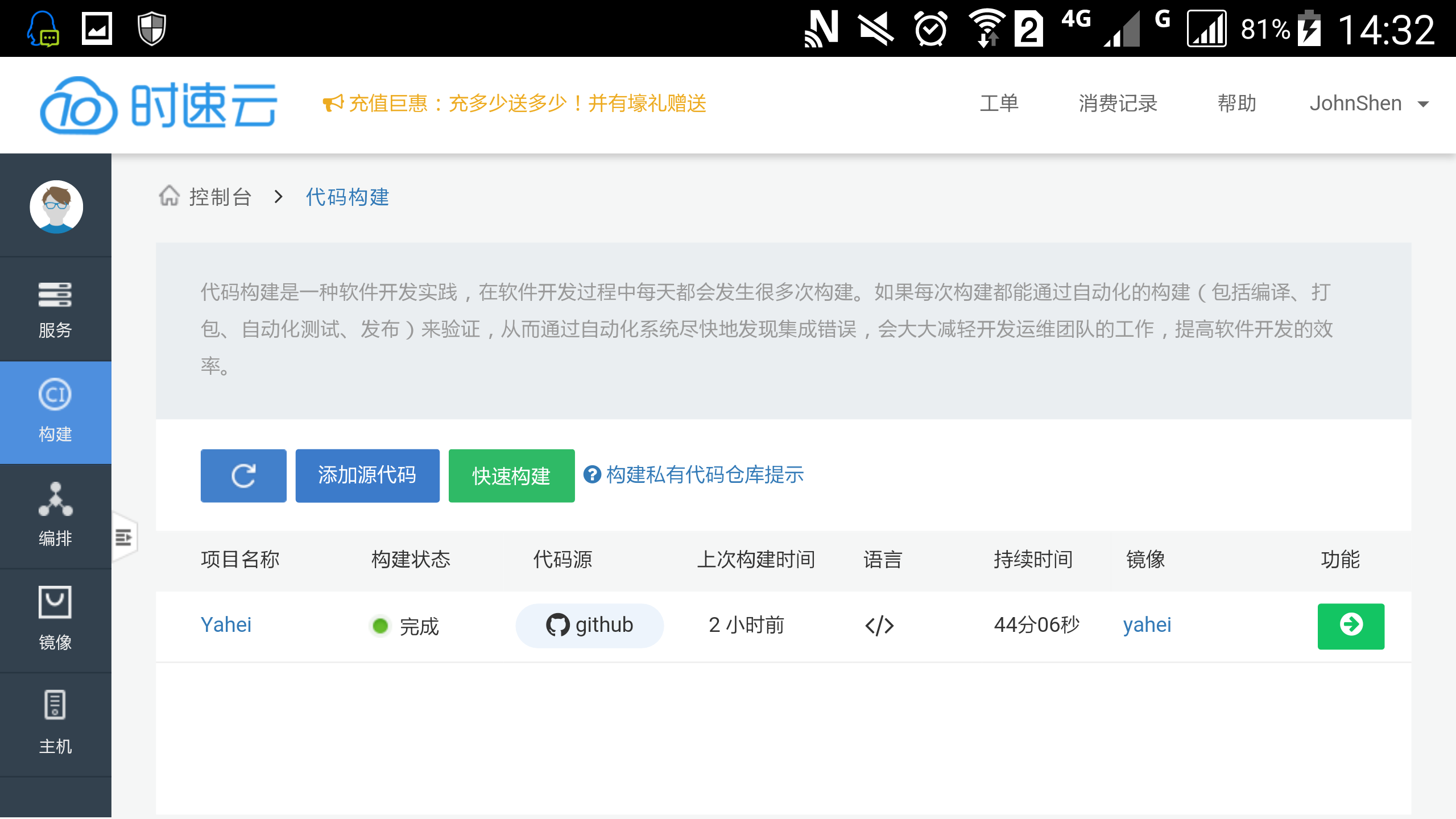Image resolution: width=1456 pixels, height=819 pixels.
Task: Click the refresh button icon
Action: coord(243,475)
